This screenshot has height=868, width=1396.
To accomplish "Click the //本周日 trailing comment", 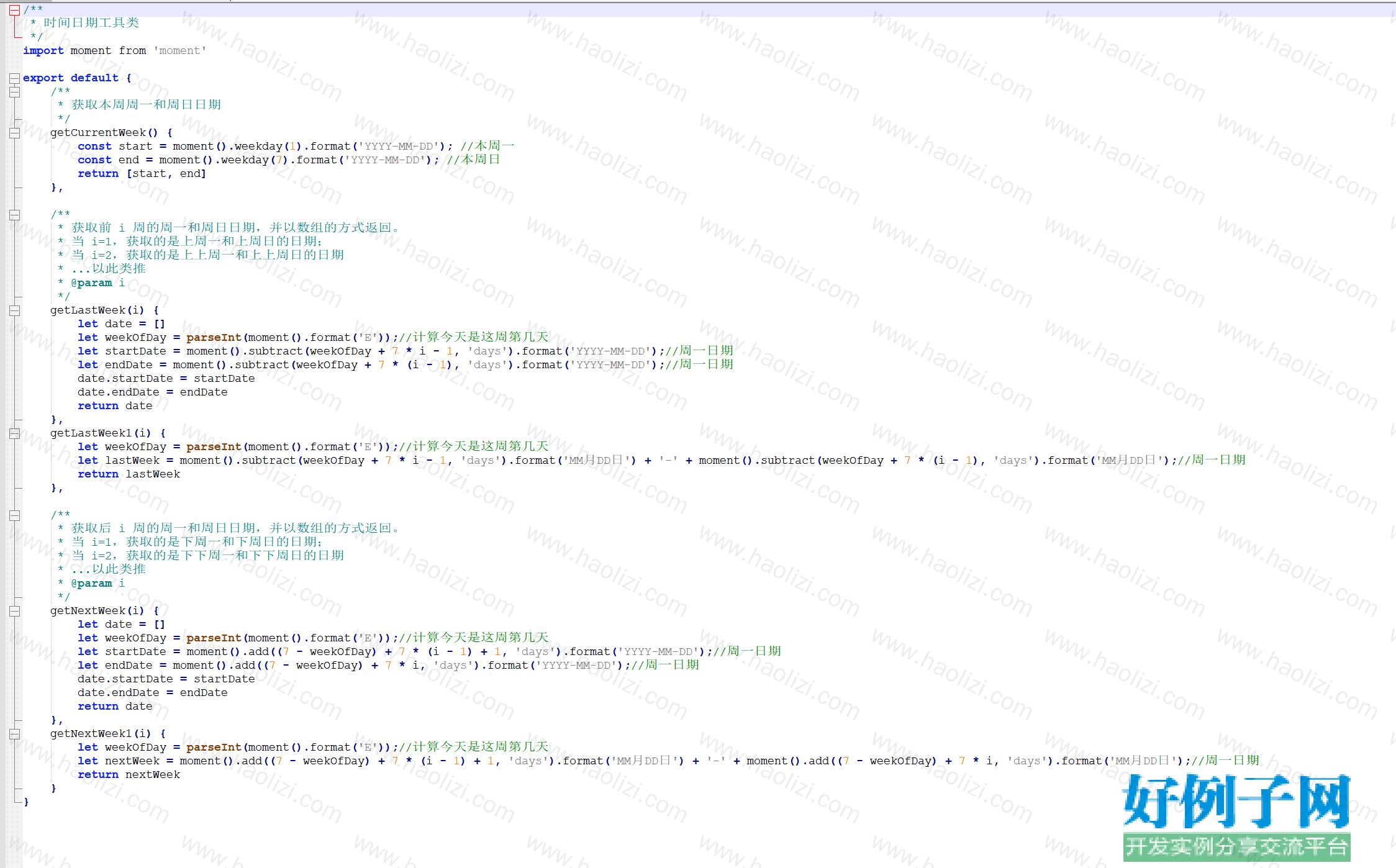I will click(x=474, y=160).
